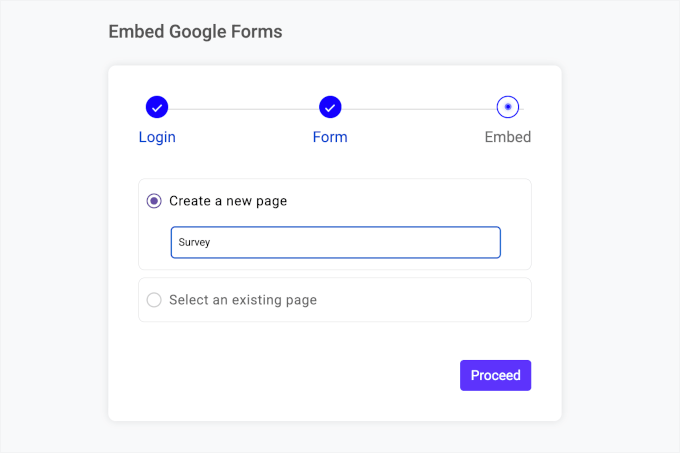
Task: Click the Form step checkmark icon
Action: (x=330, y=107)
